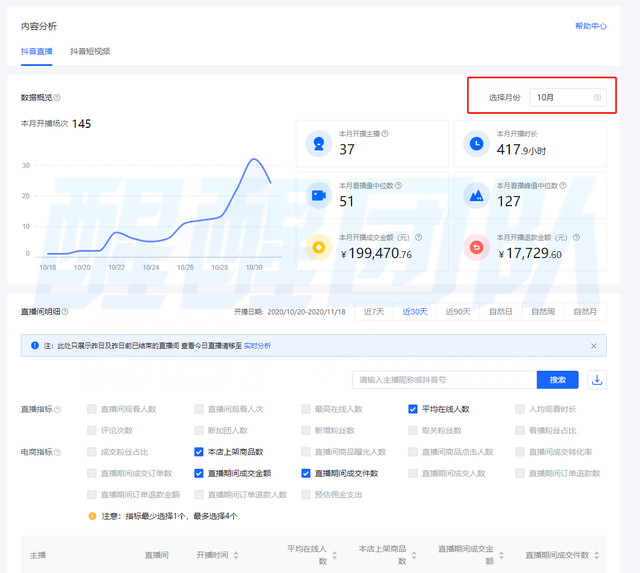Click help icon next to 数据概览
The image size is (640, 573).
[57, 98]
